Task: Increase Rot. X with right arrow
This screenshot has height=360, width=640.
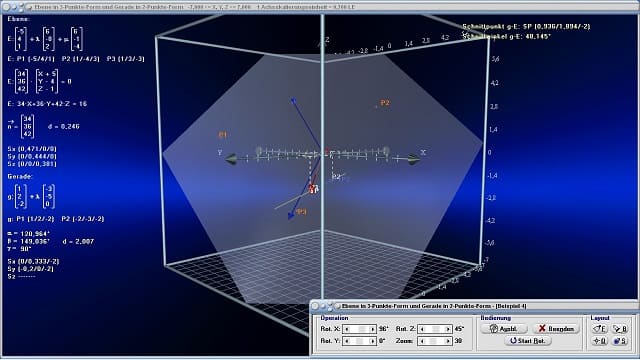Action: click(x=372, y=329)
